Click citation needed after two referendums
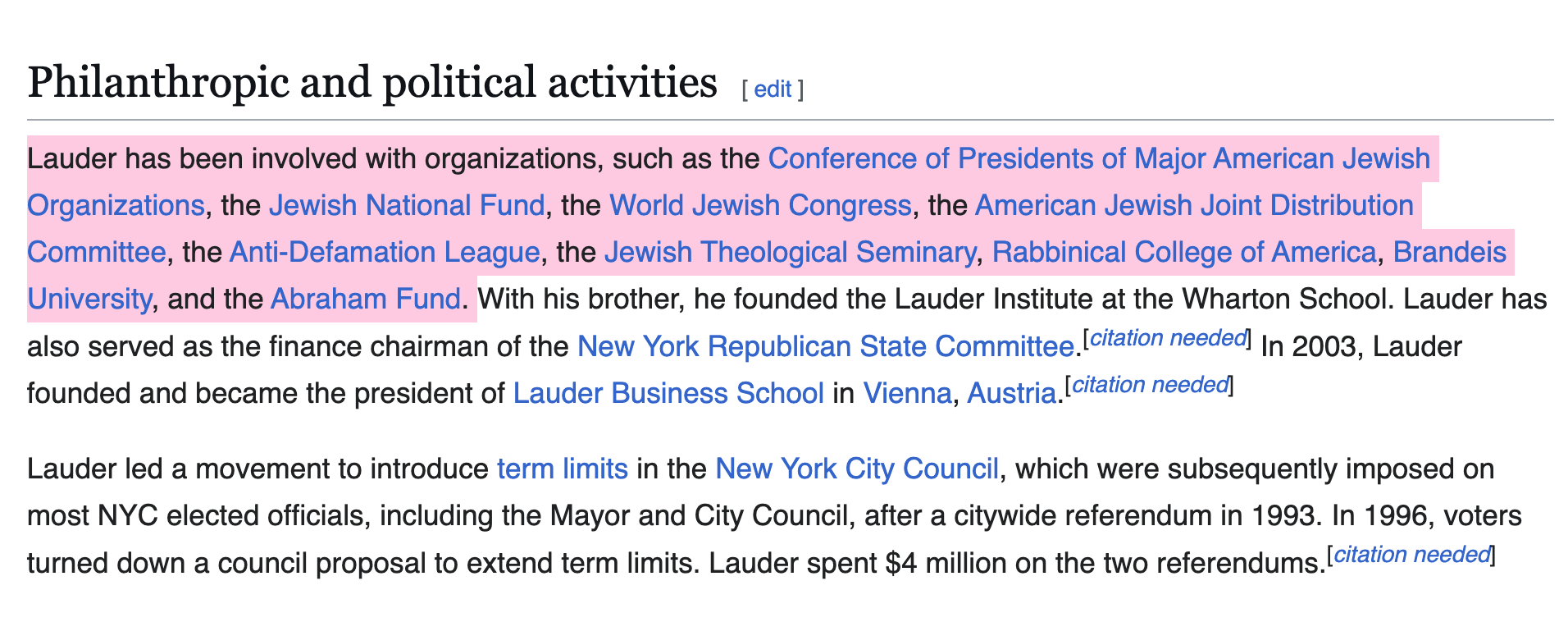 (1411, 556)
